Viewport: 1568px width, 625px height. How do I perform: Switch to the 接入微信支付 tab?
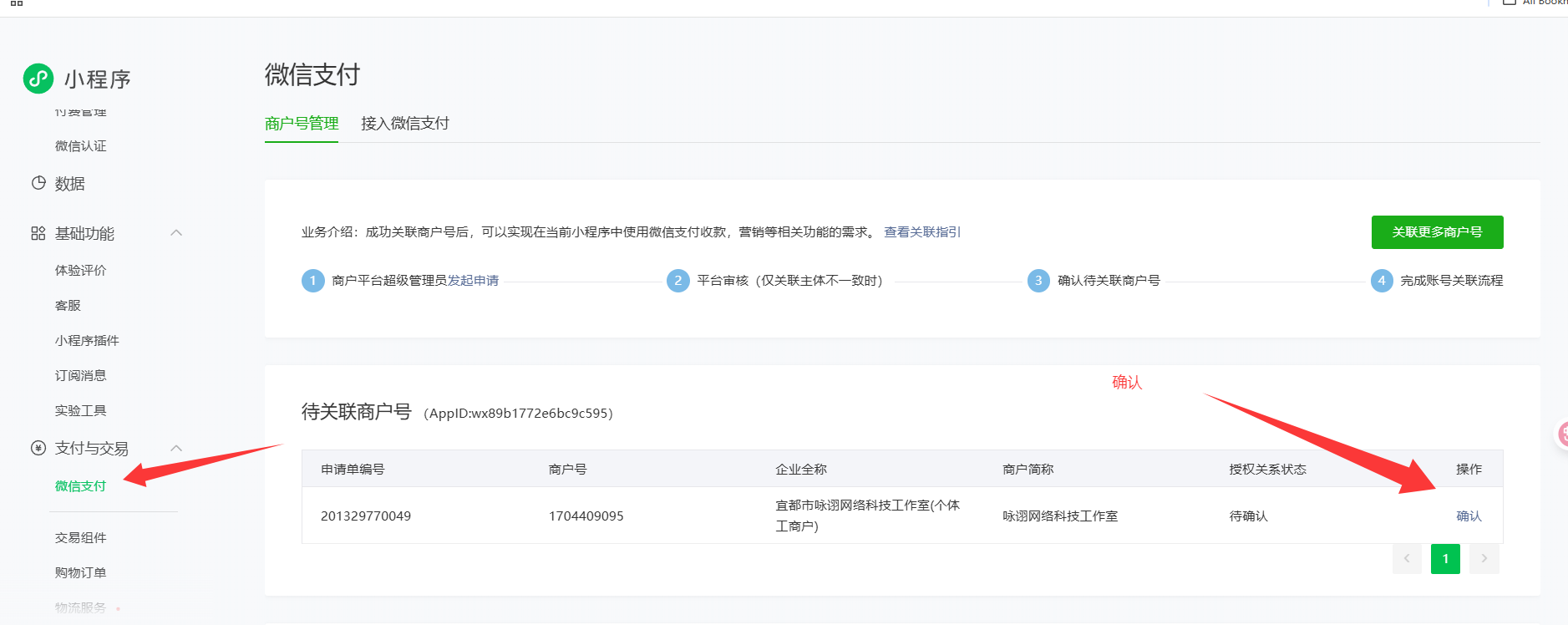tap(405, 124)
